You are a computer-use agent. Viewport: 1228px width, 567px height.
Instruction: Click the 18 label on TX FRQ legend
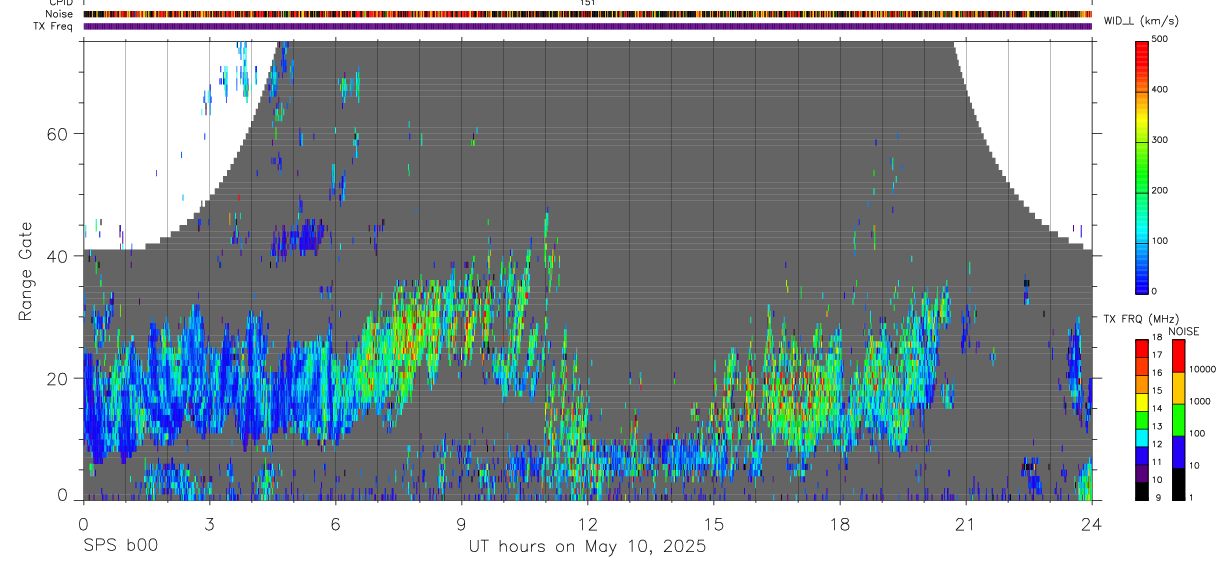pos(1158,340)
